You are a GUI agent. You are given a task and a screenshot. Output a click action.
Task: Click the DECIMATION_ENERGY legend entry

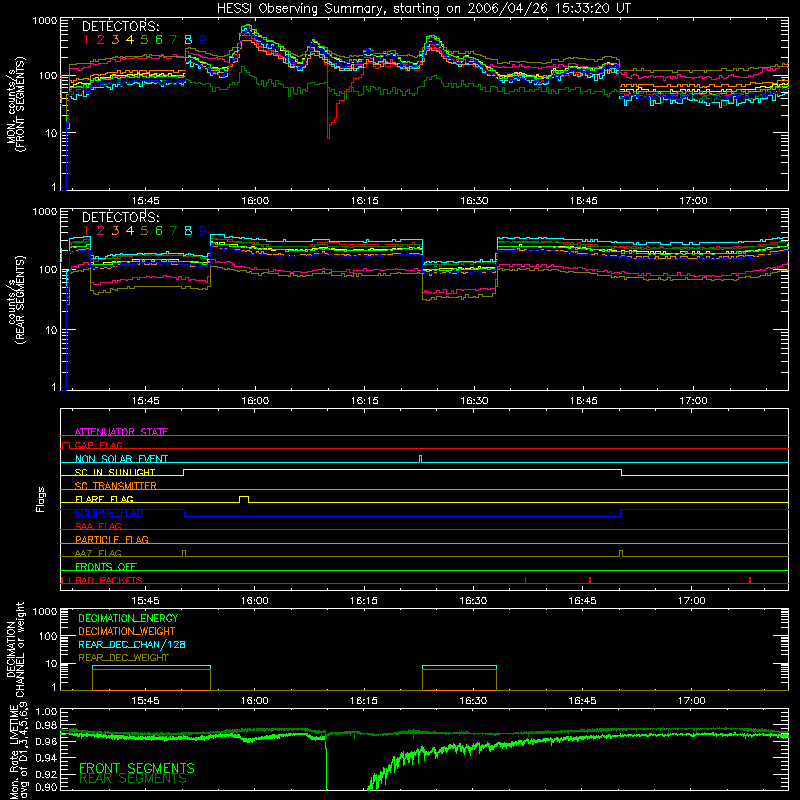tap(129, 618)
